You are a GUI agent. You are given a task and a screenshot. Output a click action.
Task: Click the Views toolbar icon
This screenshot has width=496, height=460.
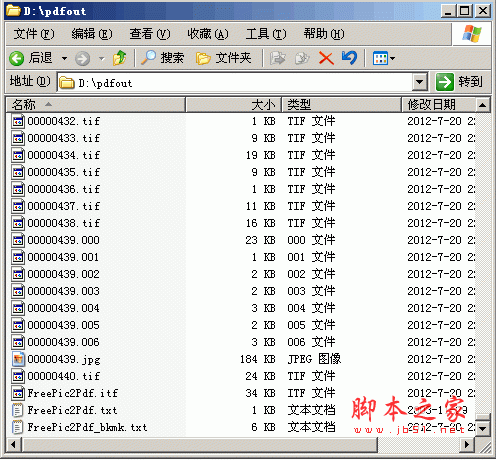(x=380, y=59)
